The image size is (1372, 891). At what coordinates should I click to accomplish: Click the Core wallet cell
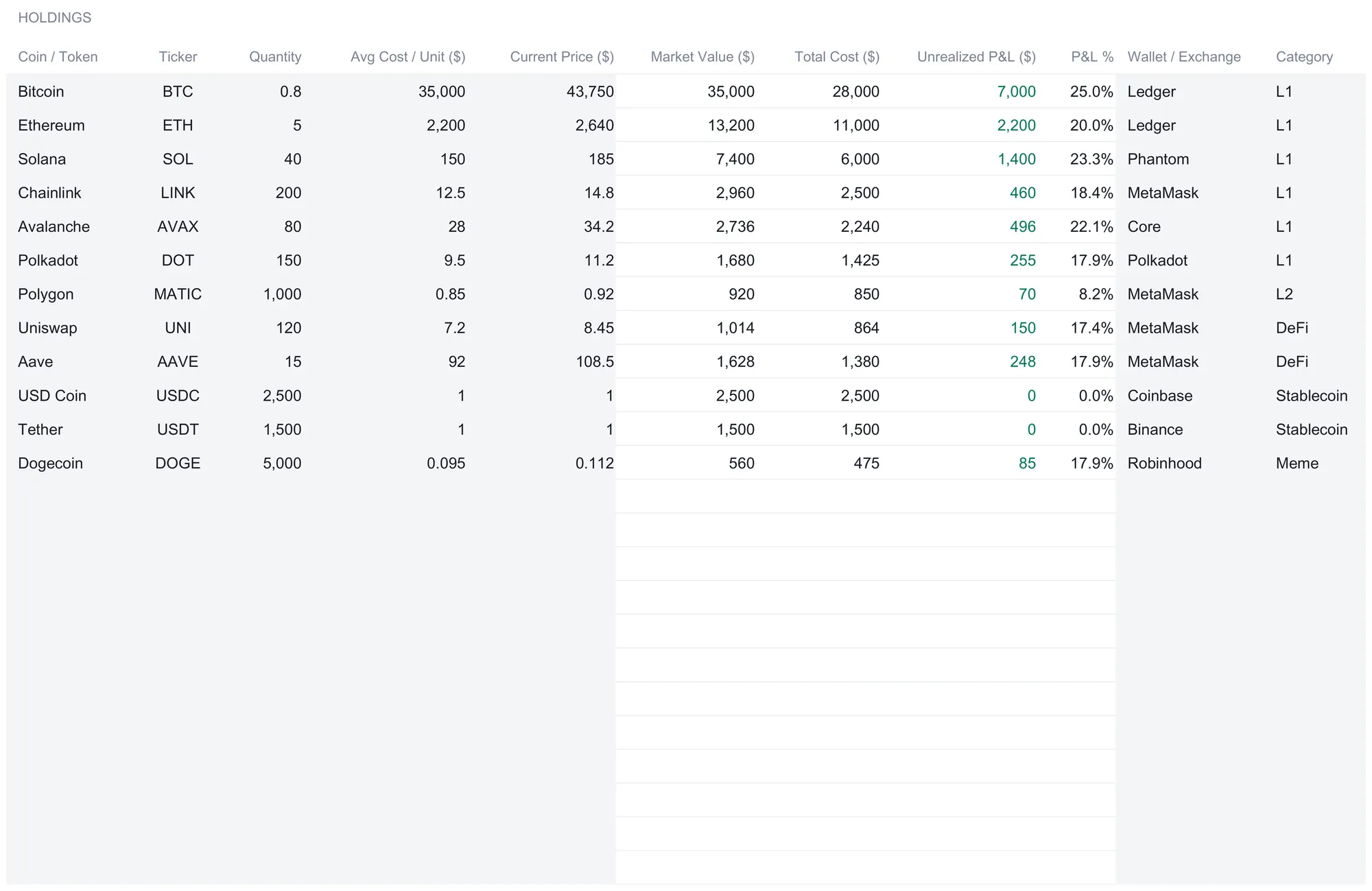pos(1144,226)
